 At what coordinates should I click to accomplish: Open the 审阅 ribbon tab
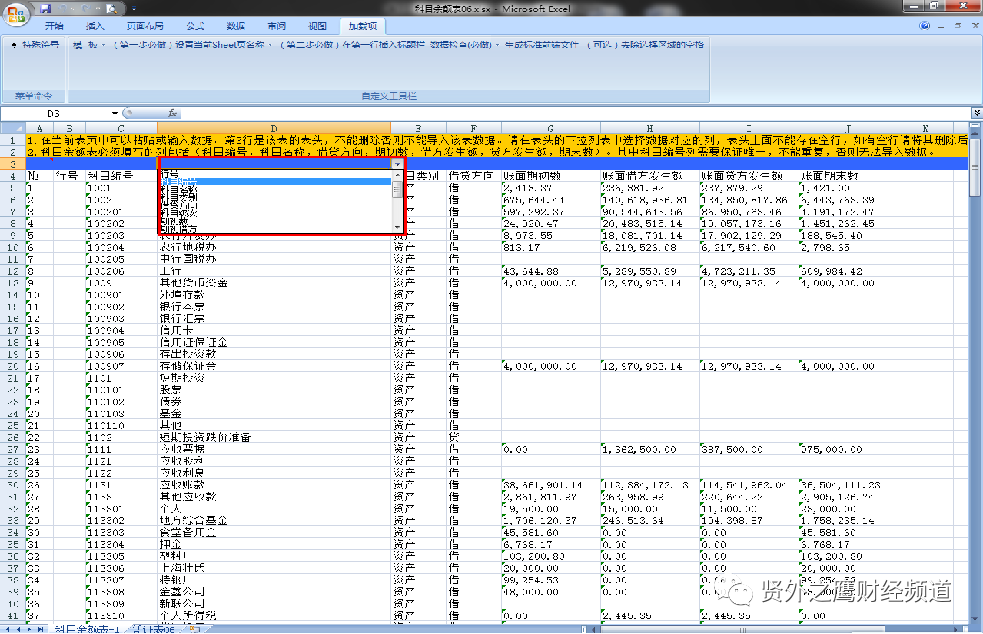pyautogui.click(x=276, y=26)
